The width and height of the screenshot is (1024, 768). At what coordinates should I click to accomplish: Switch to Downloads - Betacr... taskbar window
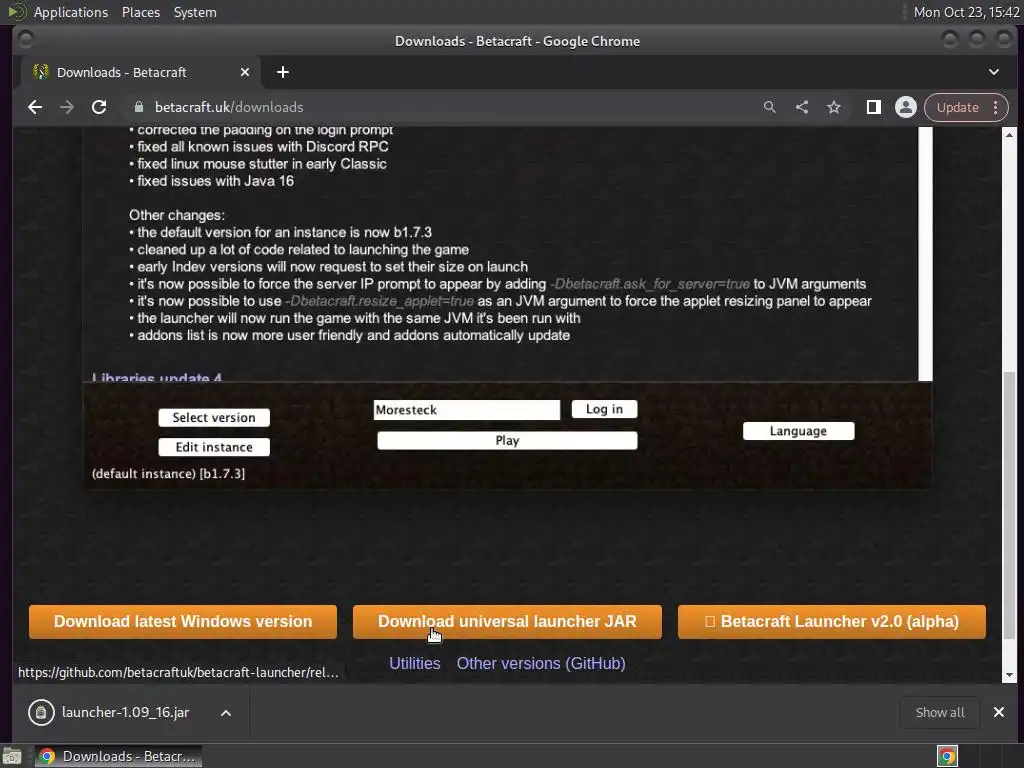click(x=119, y=756)
